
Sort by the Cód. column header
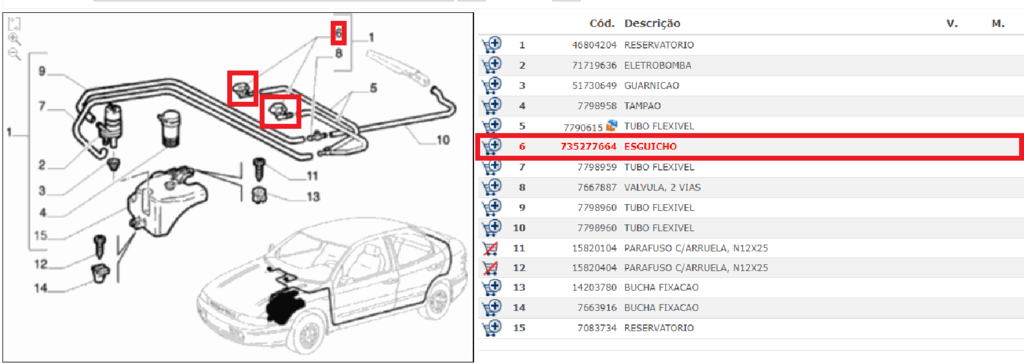click(602, 24)
